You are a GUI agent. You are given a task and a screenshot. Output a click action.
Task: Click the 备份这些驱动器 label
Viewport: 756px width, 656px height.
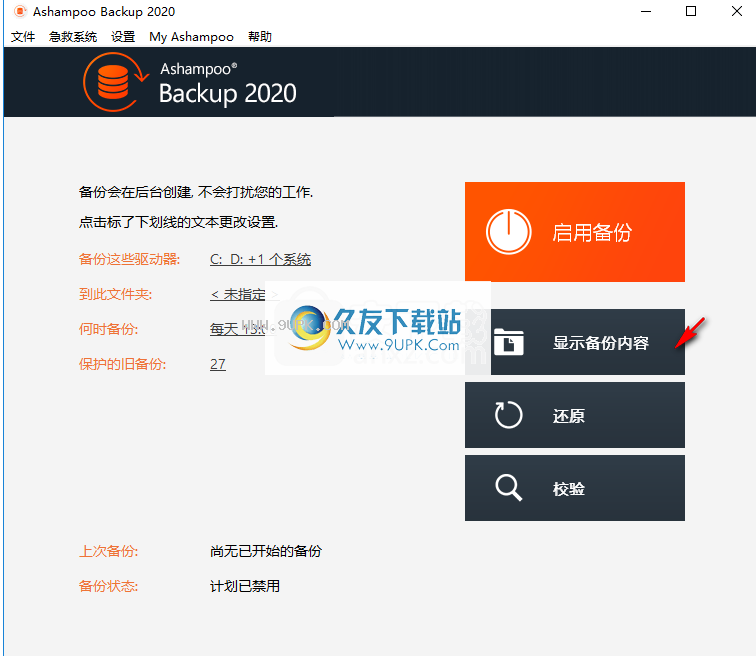tap(129, 259)
